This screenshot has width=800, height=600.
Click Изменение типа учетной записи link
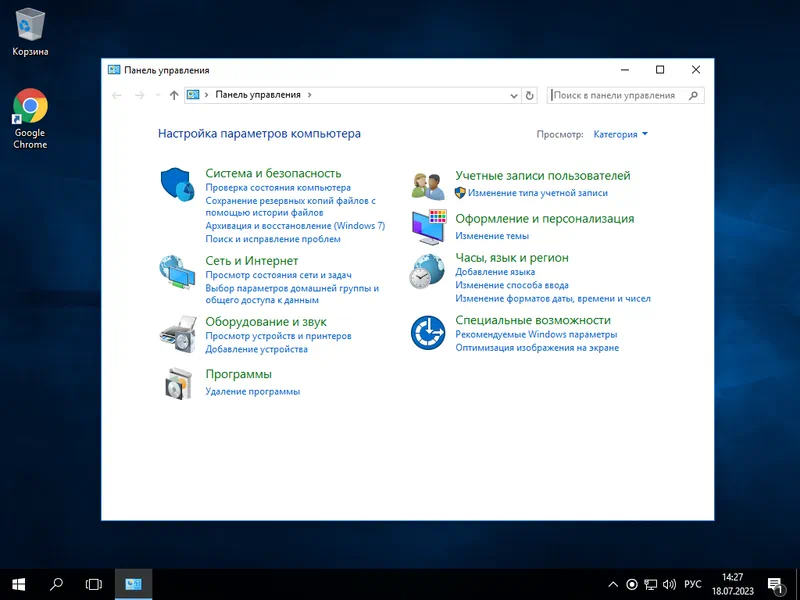coord(538,193)
